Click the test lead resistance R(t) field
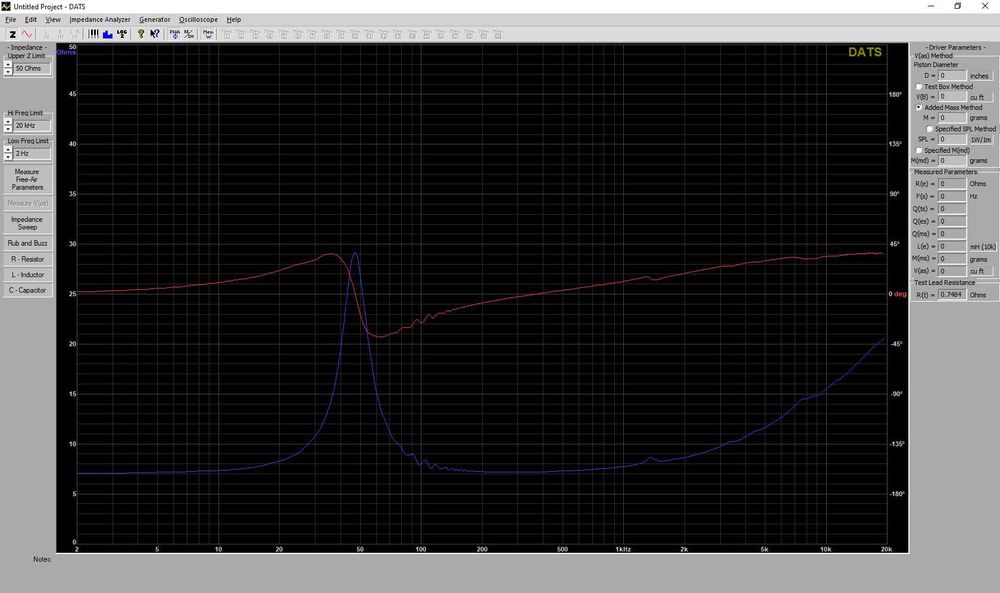 952,295
